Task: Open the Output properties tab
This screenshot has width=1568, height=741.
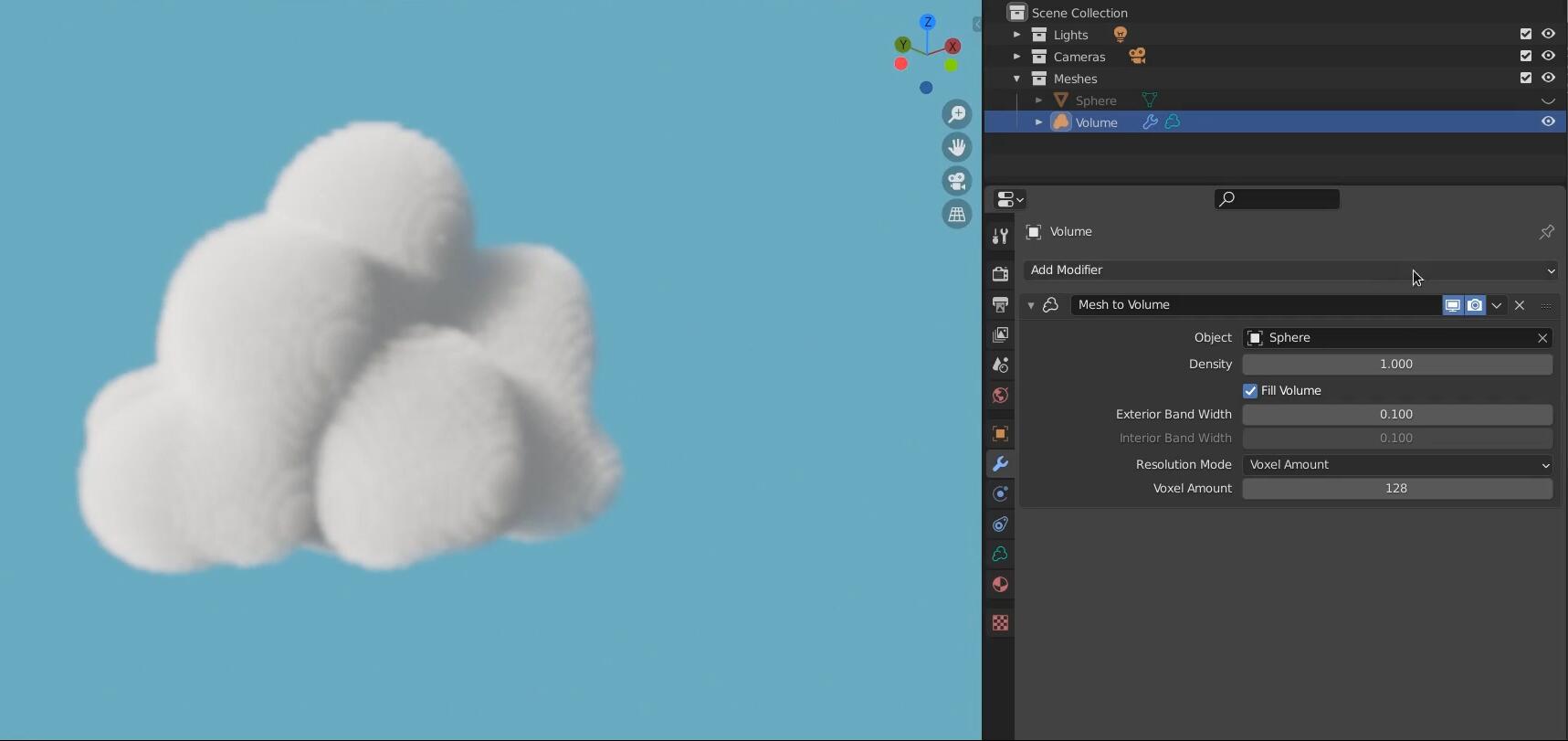Action: tap(1000, 304)
